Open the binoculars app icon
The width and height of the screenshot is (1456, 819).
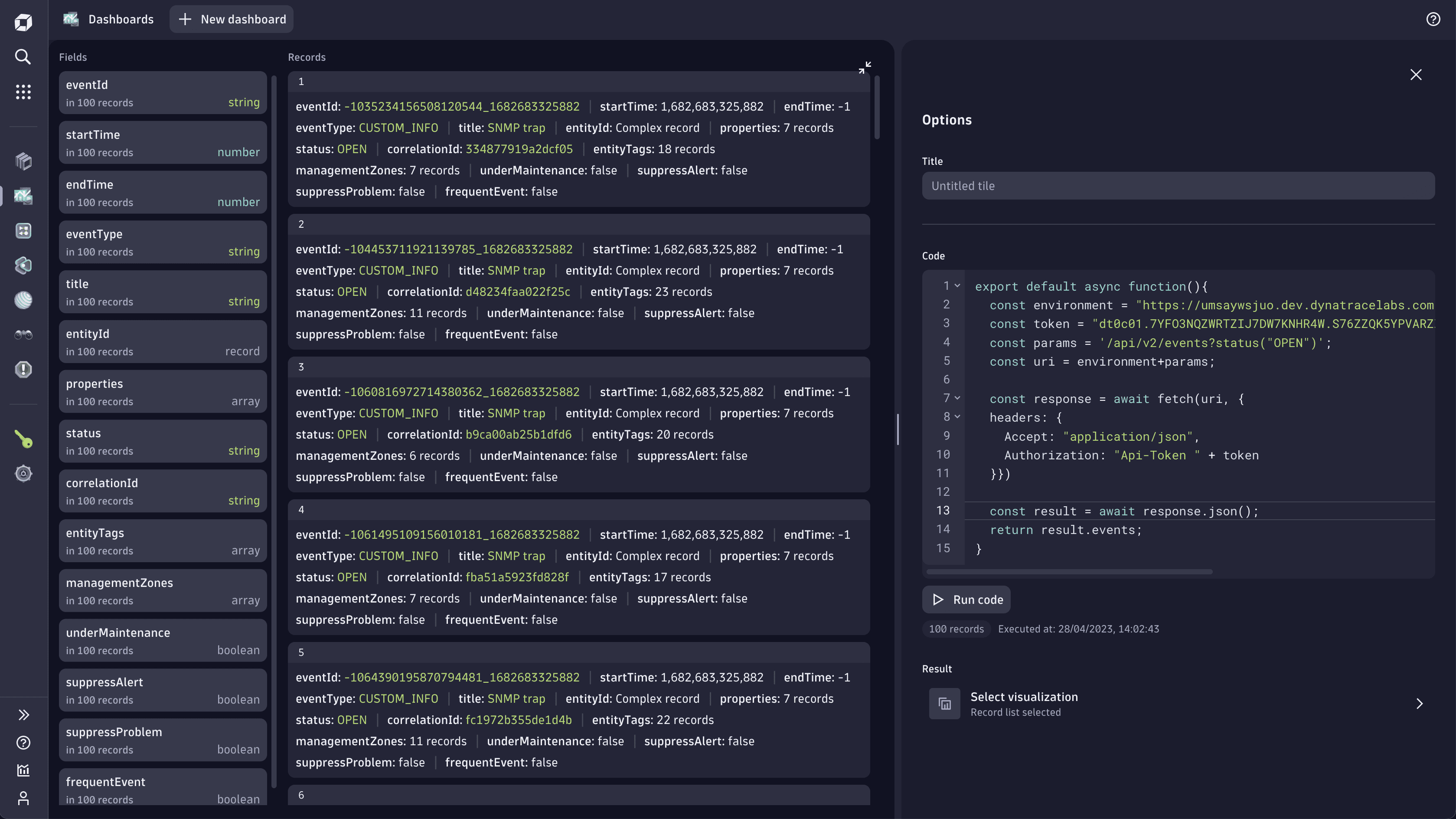click(23, 335)
